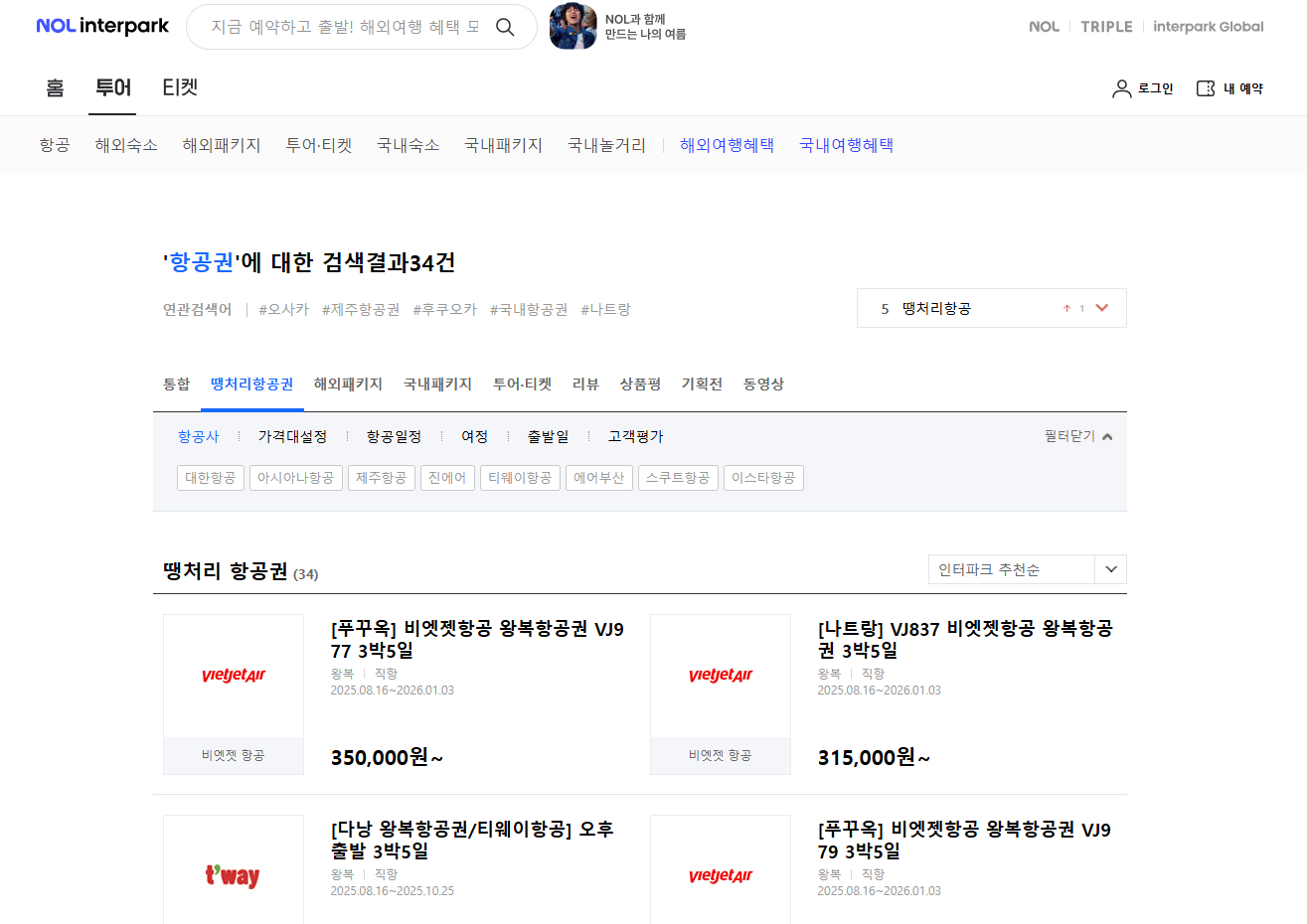
Task: Switch to the 투어·티켓 results tab
Action: pos(522,384)
